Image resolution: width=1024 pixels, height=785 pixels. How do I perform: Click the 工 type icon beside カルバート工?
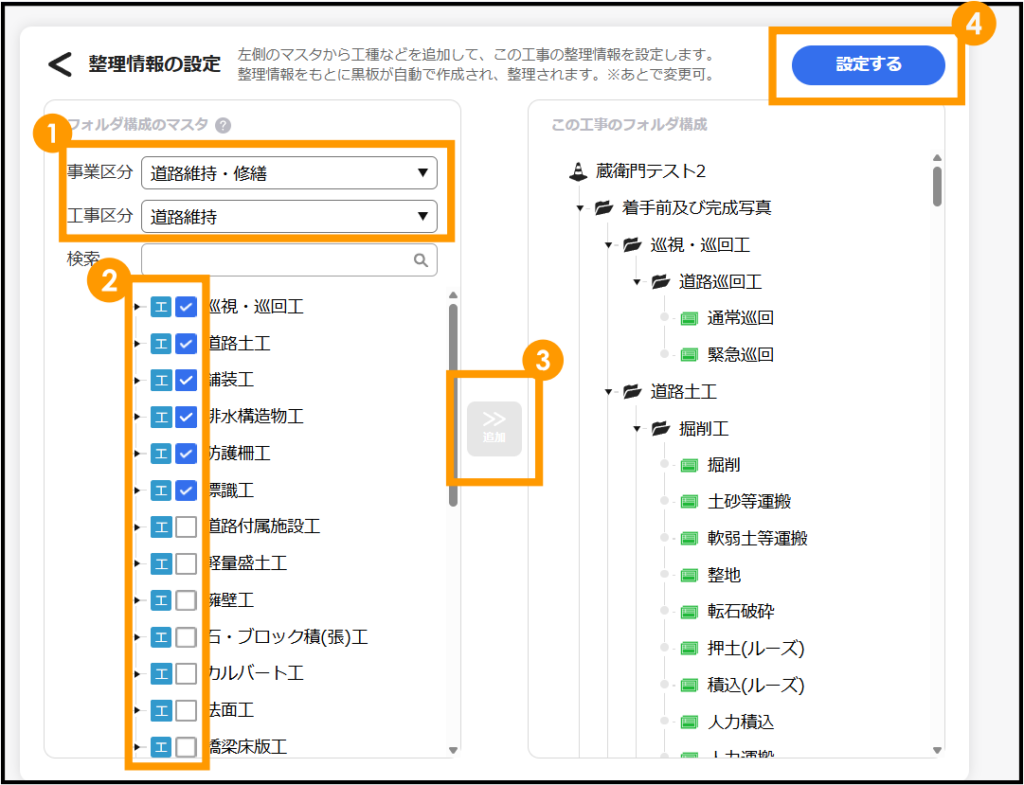[x=161, y=673]
